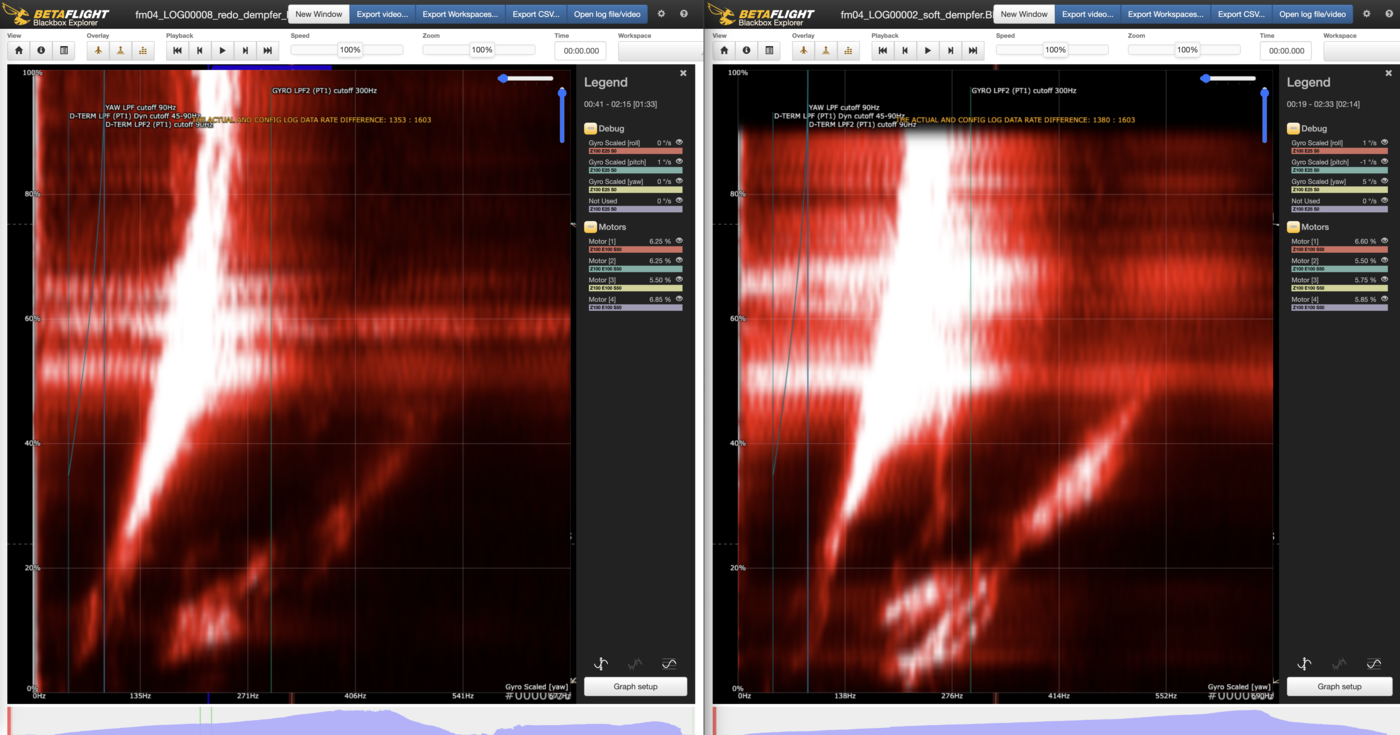The image size is (1400, 735).
Task: Toggle Motor [2] visibility in left legend
Action: click(x=679, y=261)
